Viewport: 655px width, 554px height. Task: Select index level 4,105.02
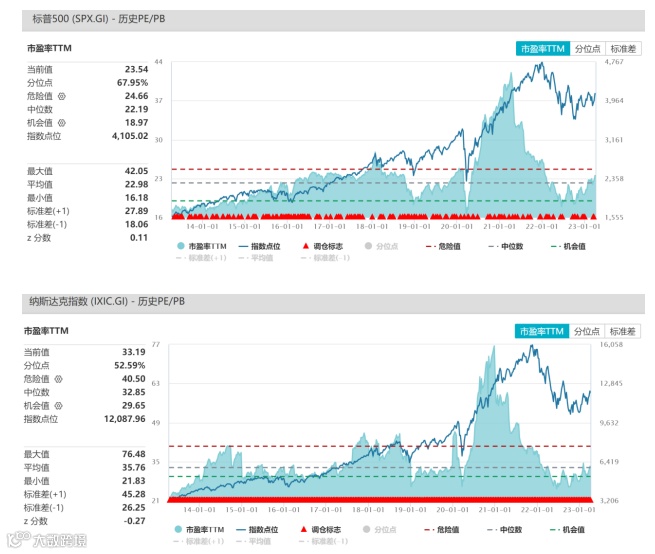click(130, 136)
